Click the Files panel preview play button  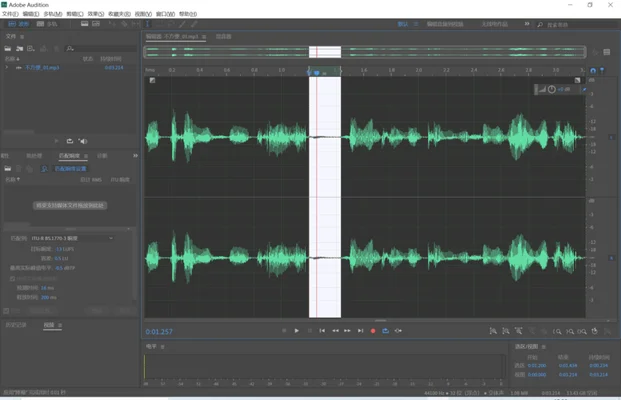point(56,141)
